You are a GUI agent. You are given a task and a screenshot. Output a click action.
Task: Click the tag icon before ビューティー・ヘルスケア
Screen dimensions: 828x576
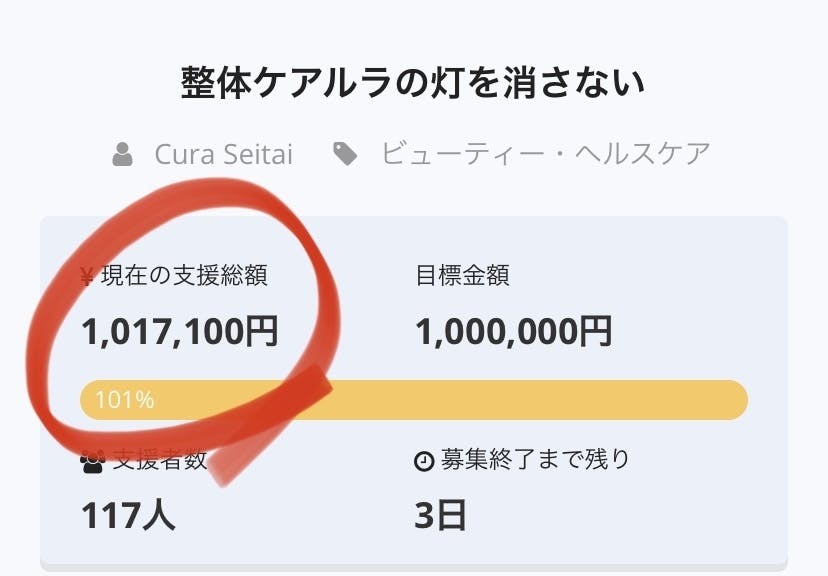(345, 154)
